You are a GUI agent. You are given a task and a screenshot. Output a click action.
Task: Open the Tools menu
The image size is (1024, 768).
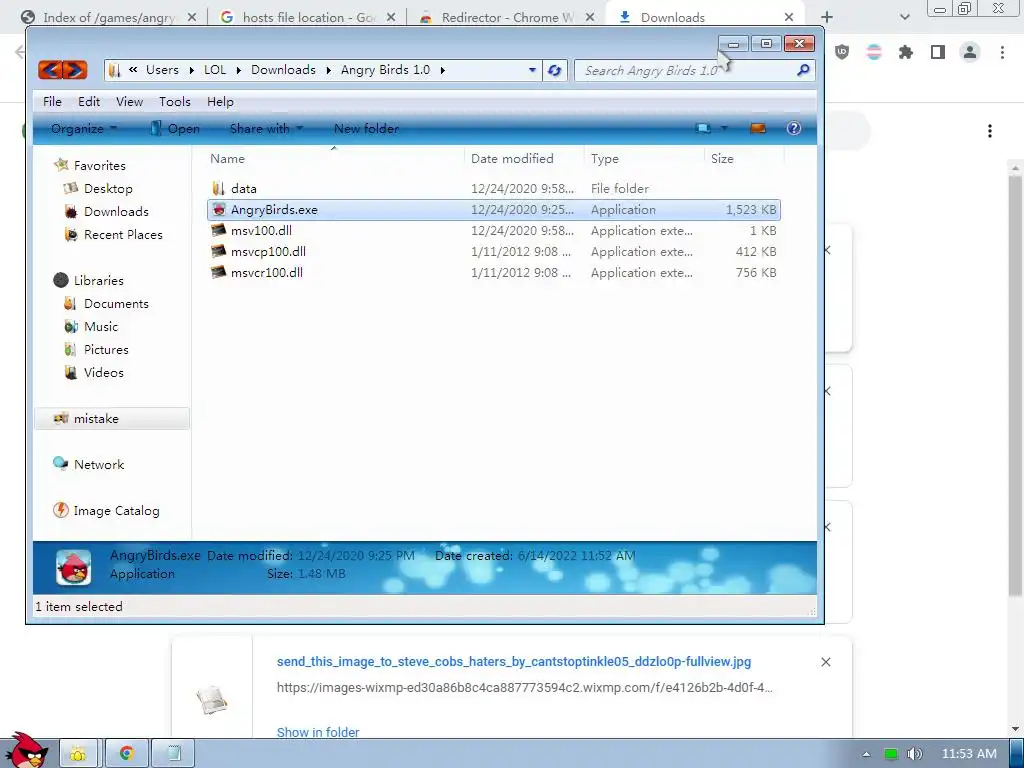(x=175, y=101)
